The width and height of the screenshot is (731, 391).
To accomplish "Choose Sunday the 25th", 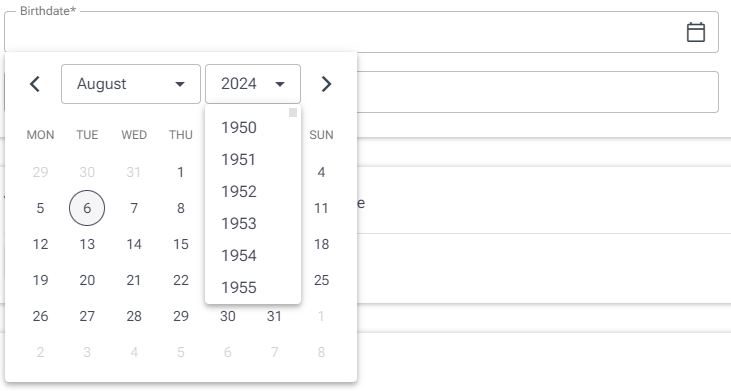I will coord(321,280).
